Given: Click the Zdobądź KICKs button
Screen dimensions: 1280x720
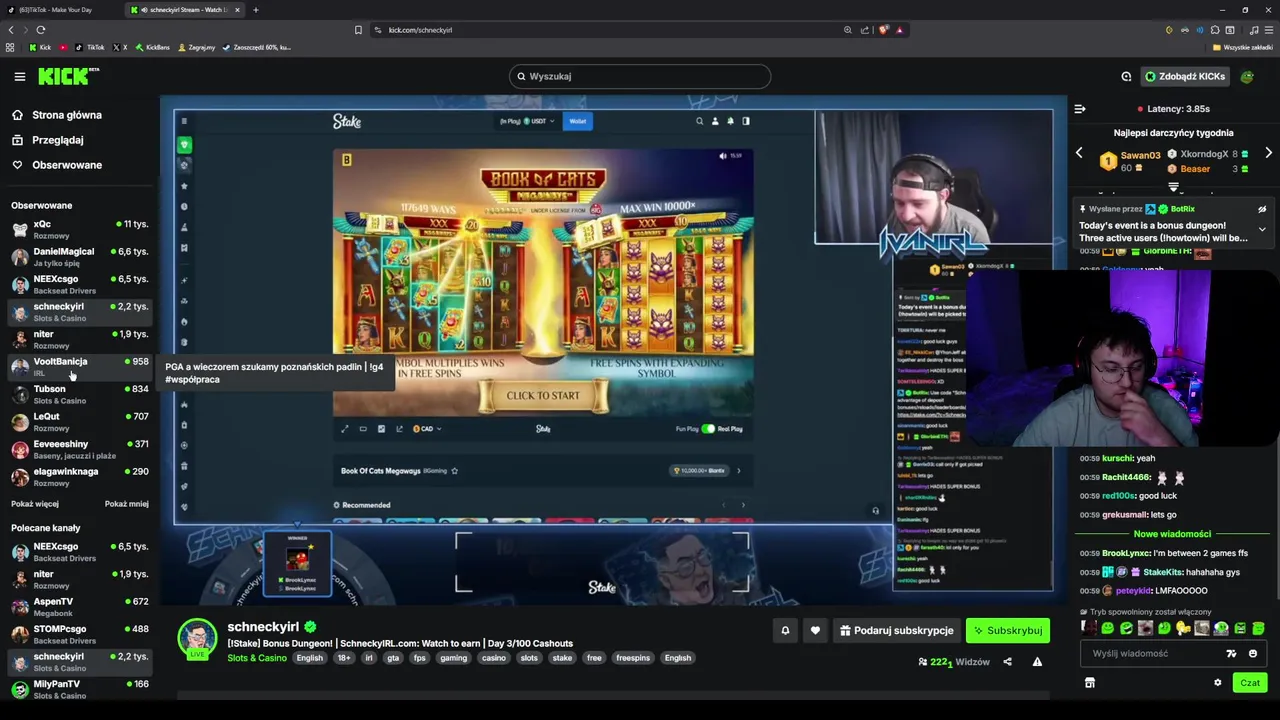Looking at the screenshot, I should pyautogui.click(x=1184, y=76).
